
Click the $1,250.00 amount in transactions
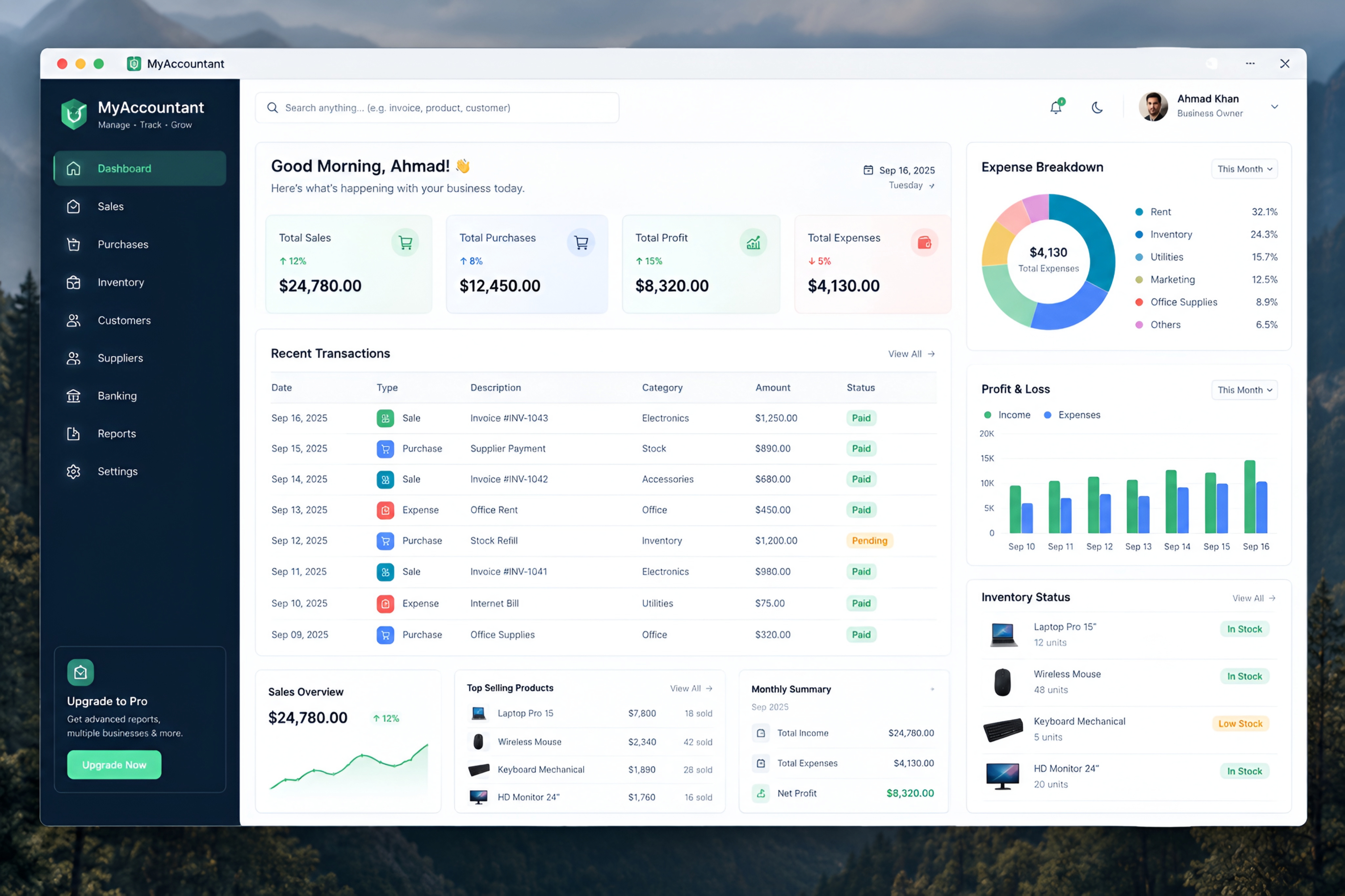pyautogui.click(x=776, y=418)
